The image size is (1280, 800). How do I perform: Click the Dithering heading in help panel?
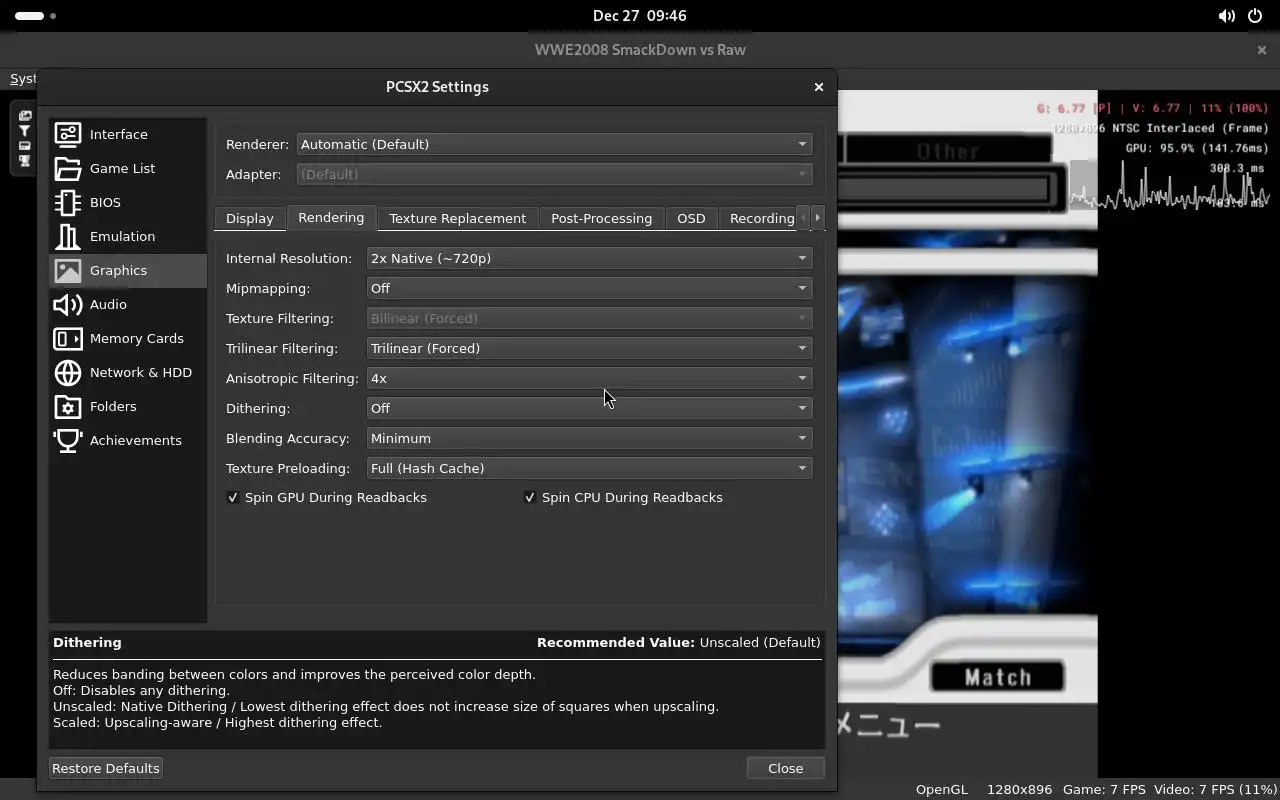click(x=87, y=642)
